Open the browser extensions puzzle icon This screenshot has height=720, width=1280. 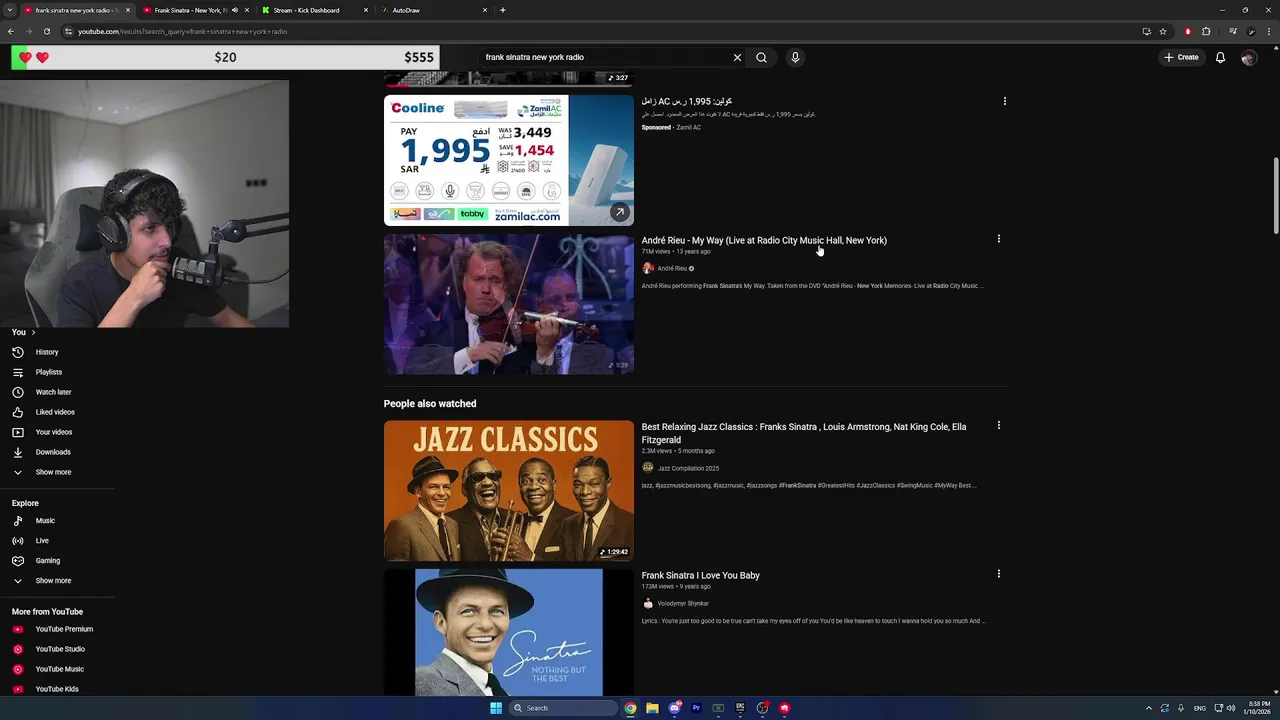coord(1206,31)
